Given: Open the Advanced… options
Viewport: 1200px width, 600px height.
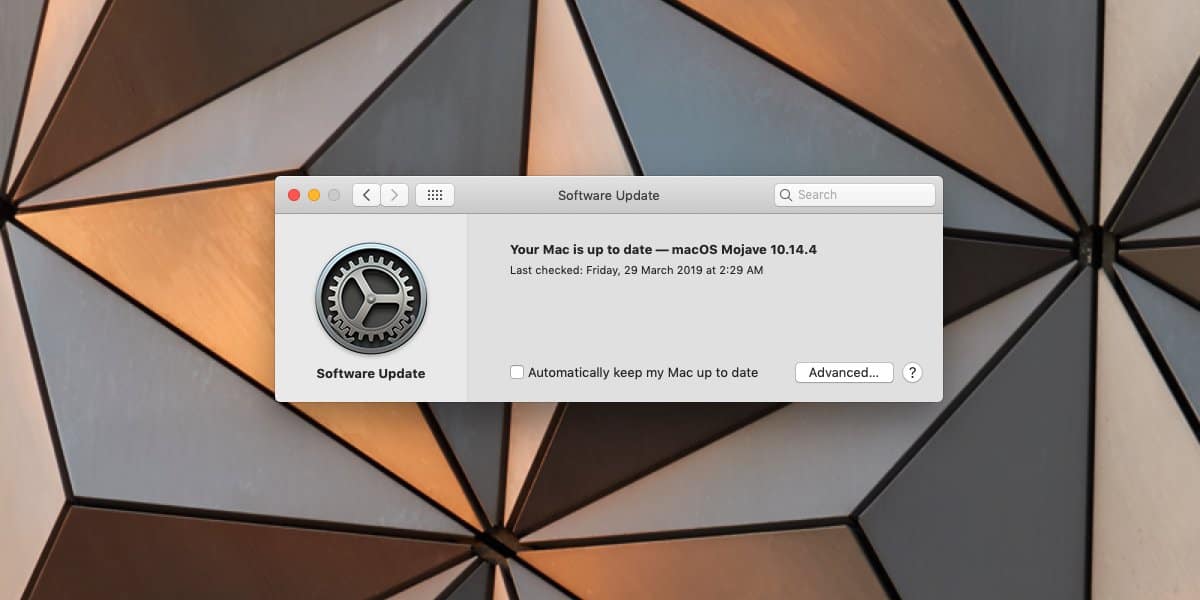Looking at the screenshot, I should coord(844,372).
